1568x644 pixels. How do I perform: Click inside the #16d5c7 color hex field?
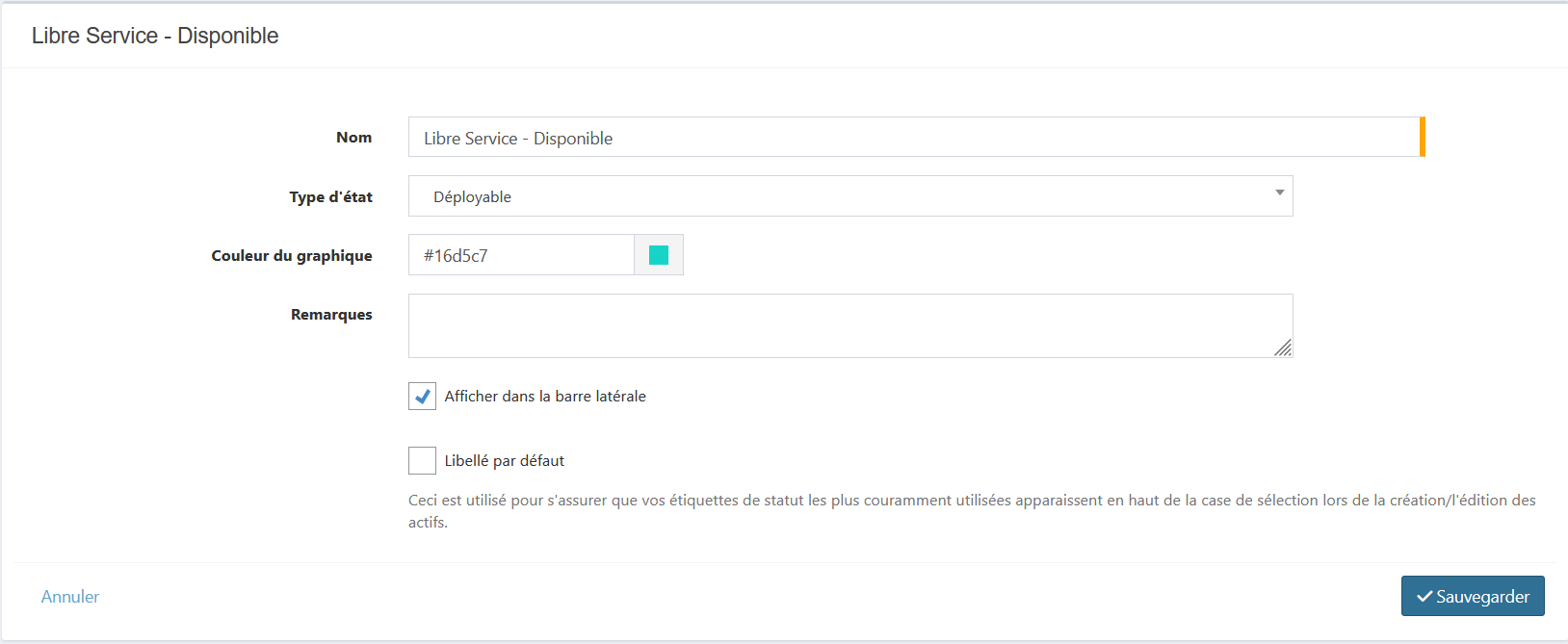click(520, 255)
